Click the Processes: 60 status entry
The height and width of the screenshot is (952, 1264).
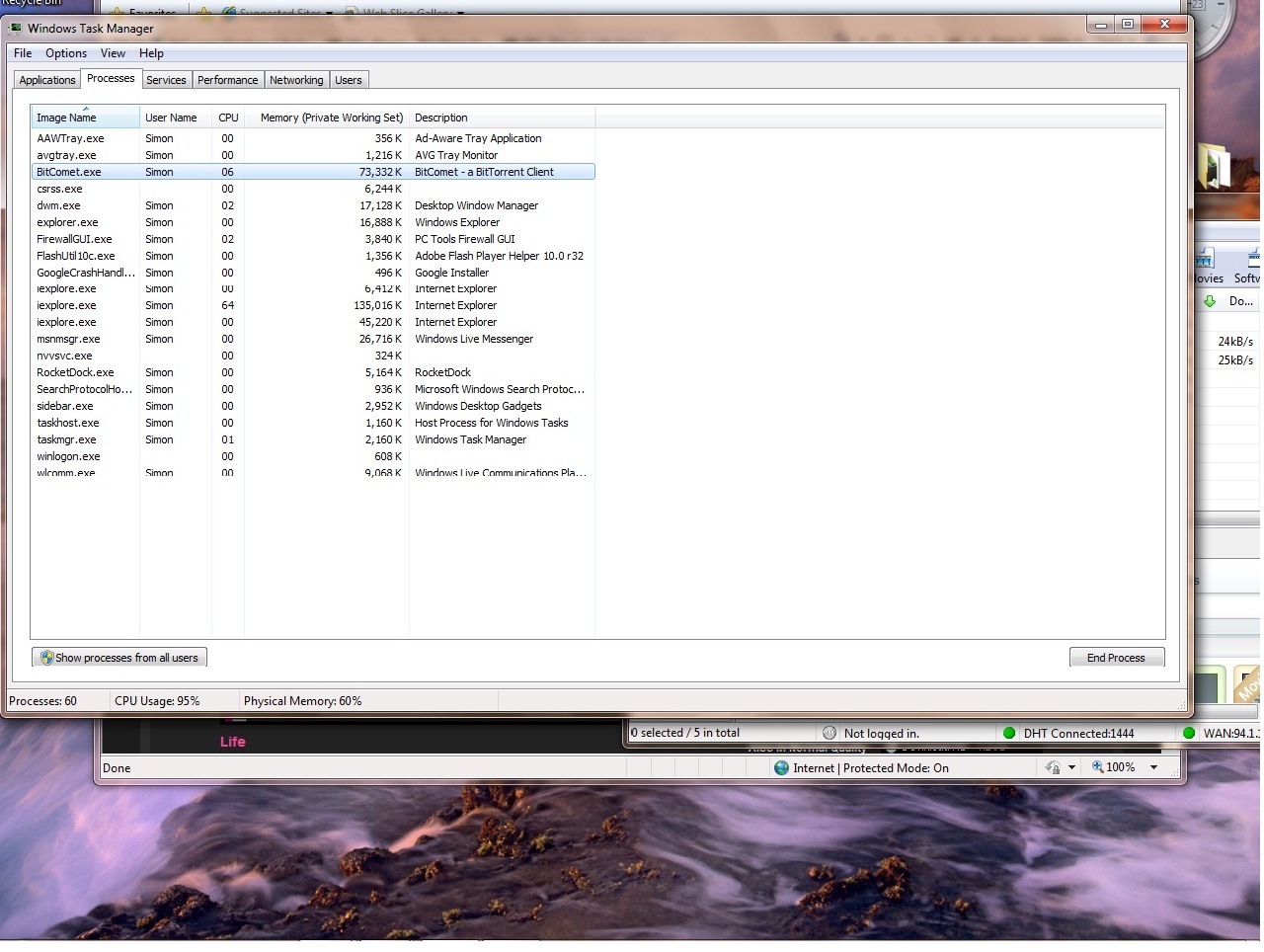pos(42,701)
